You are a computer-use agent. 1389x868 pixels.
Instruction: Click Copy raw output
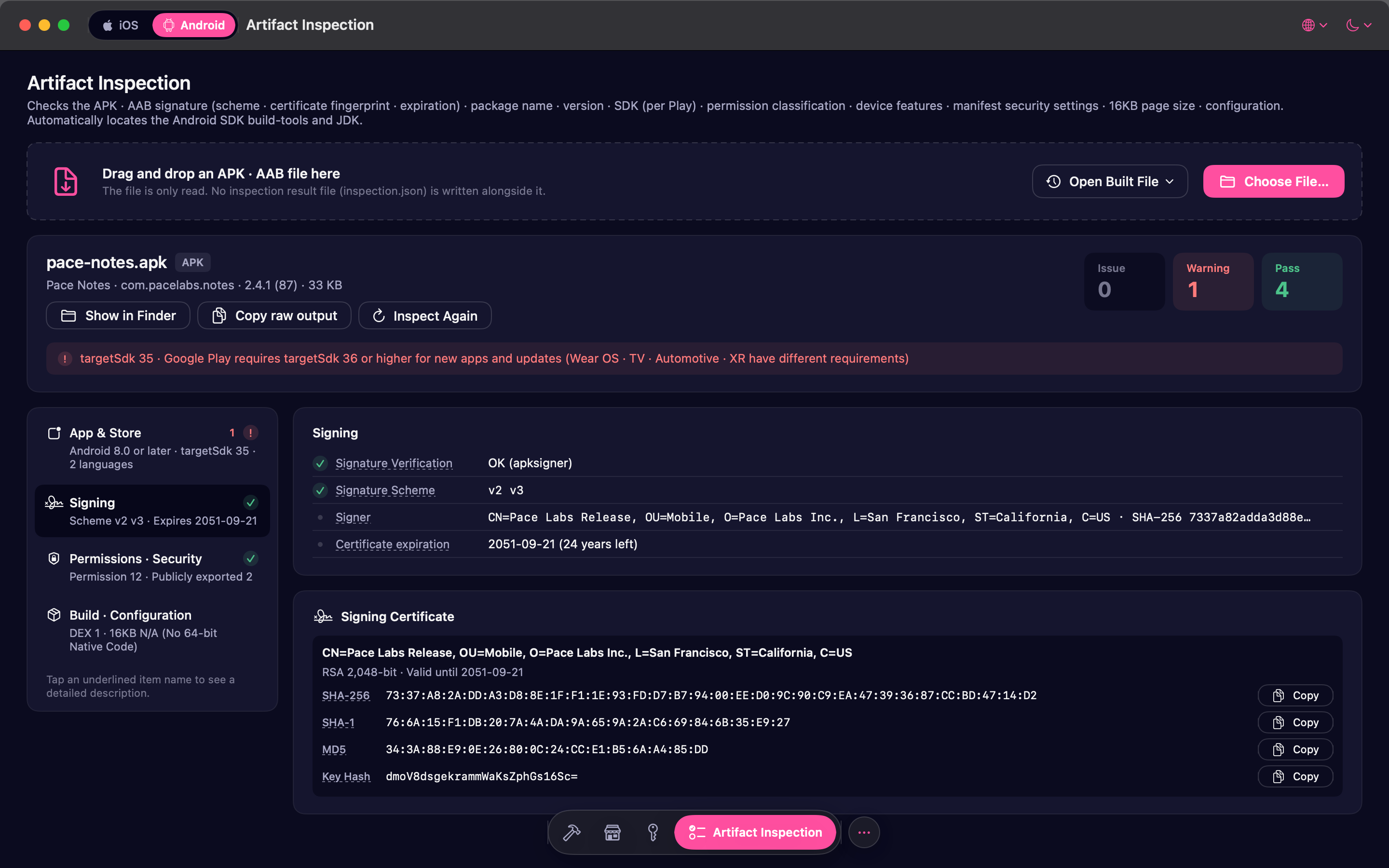click(274, 316)
